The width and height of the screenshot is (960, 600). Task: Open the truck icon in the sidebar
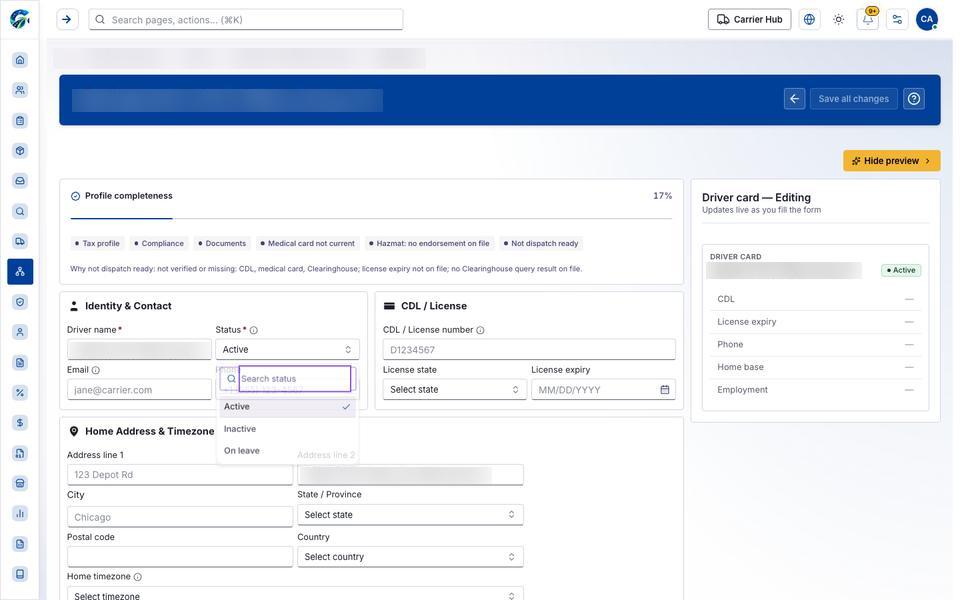(x=20, y=241)
